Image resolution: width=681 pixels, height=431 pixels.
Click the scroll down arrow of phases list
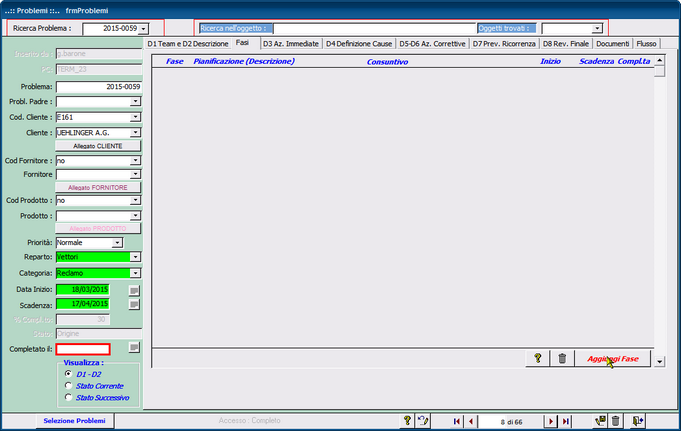pyautogui.click(x=660, y=361)
